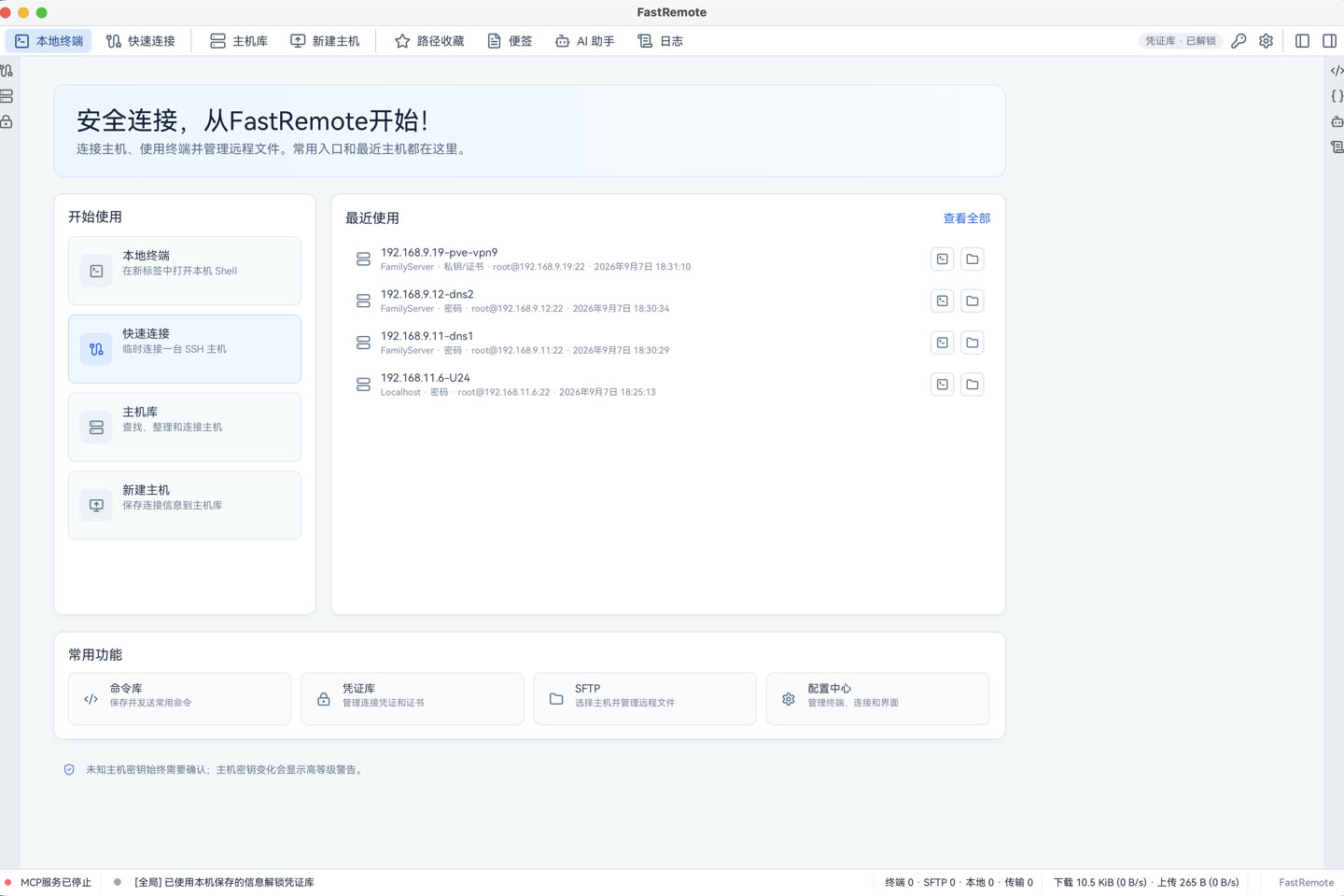Select 快速连接 in the top toolbar
This screenshot has height=896, width=1344.
[x=141, y=41]
